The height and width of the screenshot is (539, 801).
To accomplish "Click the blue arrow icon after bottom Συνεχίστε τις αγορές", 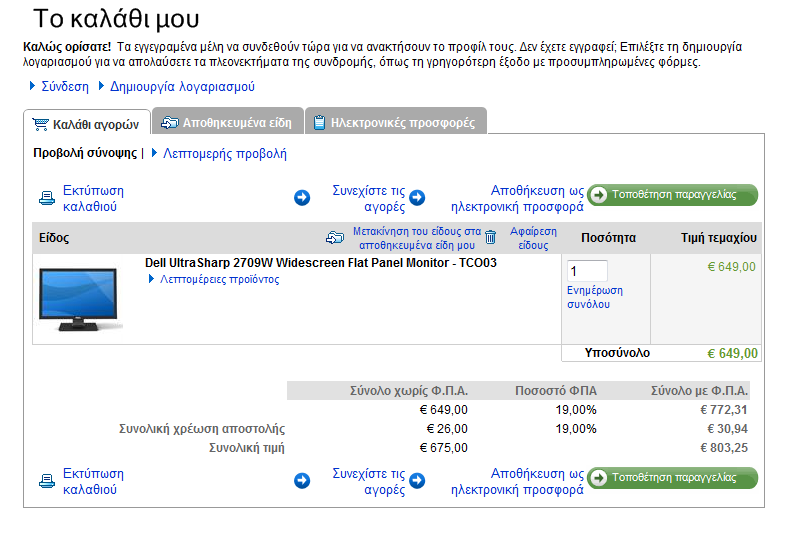I will [x=417, y=480].
